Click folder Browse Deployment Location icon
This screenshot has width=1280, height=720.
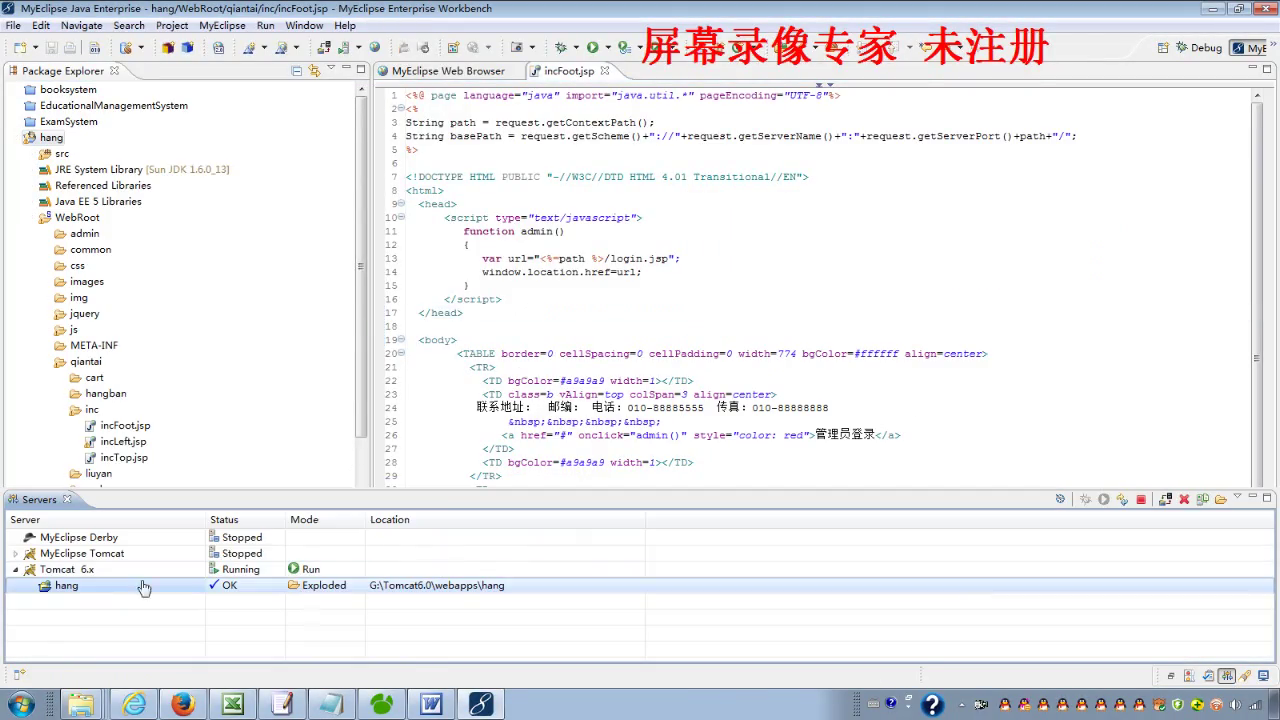[x=1221, y=499]
